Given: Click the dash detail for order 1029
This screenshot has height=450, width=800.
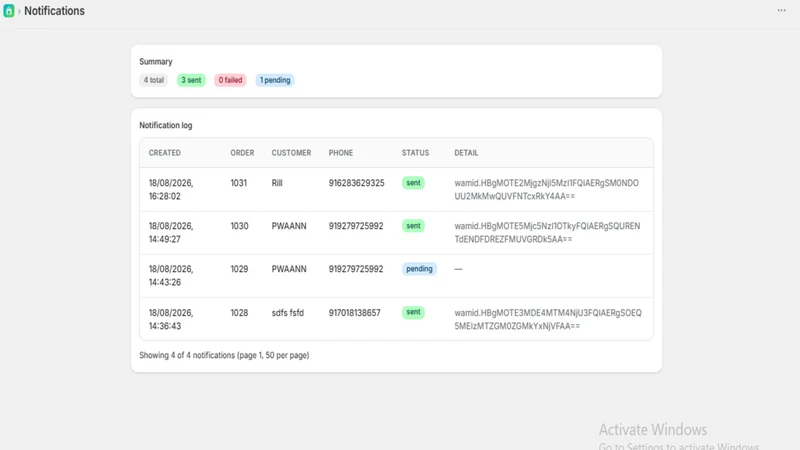Looking at the screenshot, I should click(x=458, y=269).
